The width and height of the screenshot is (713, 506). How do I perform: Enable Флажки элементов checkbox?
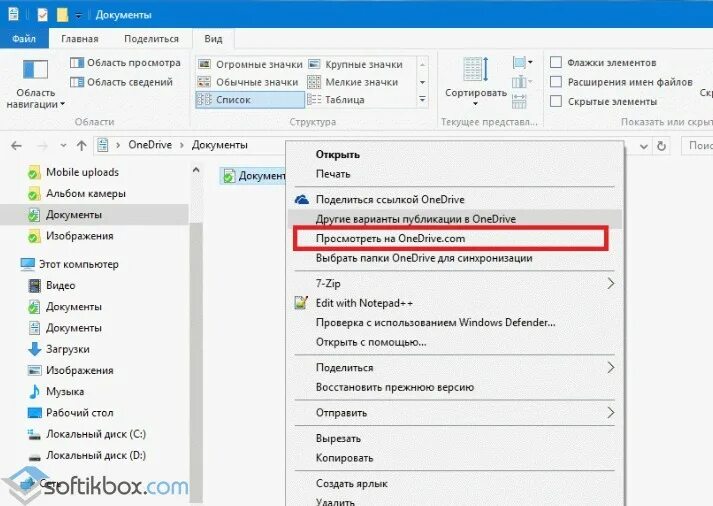pos(556,62)
